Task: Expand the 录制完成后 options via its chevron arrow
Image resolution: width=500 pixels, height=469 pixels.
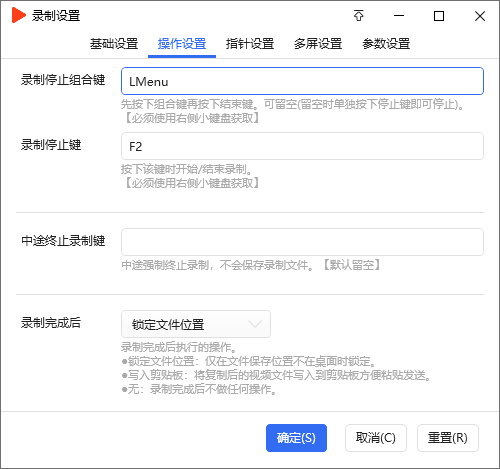Action: [255, 324]
